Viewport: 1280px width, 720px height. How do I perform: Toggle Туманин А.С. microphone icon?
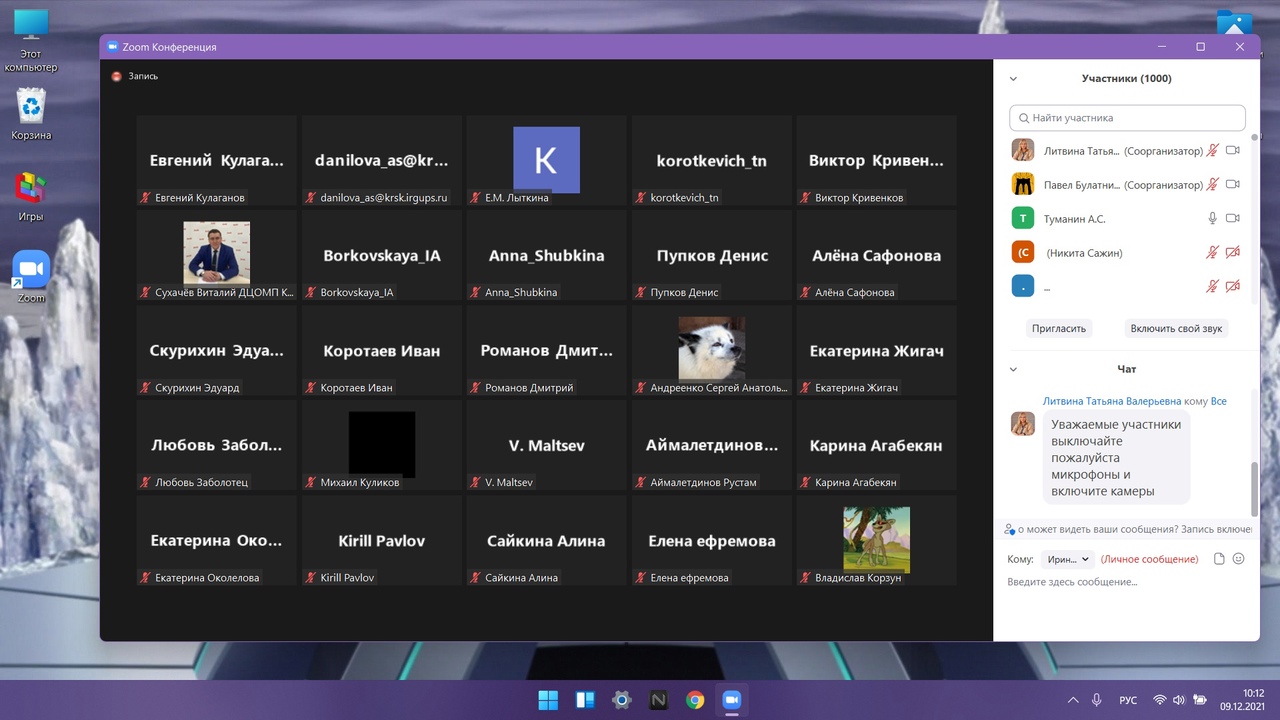pos(1212,218)
